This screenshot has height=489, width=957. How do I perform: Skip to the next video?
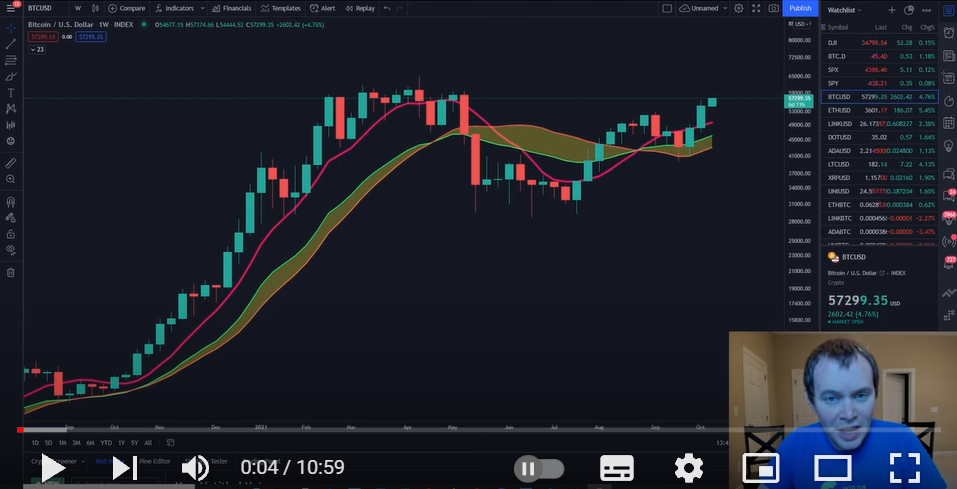(124, 468)
